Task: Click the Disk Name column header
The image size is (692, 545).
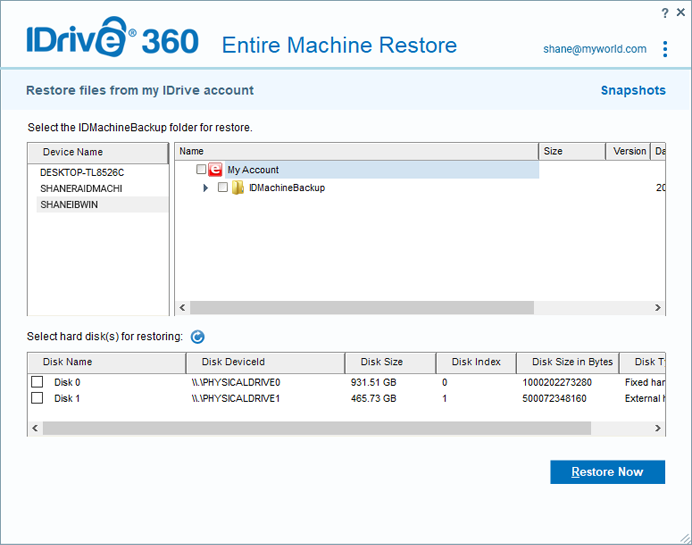Action: [107, 362]
